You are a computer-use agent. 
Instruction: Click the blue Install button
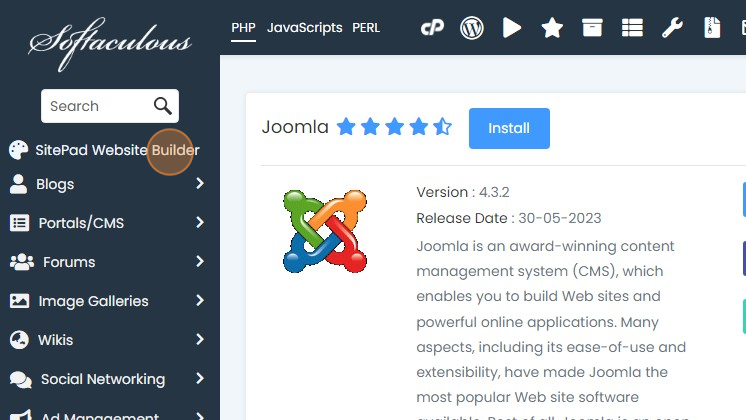coord(509,128)
